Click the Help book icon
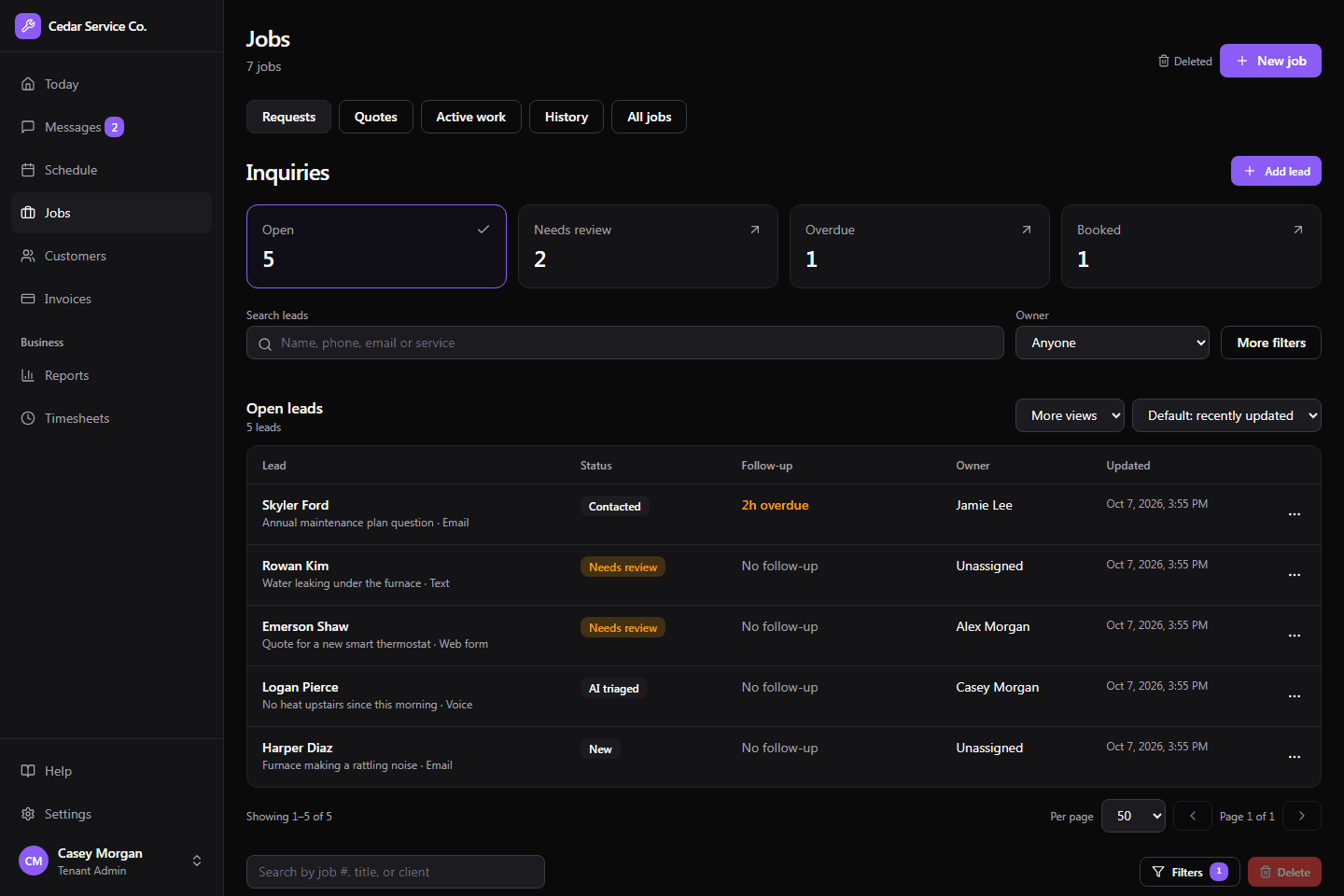This screenshot has width=1344, height=896. (28, 771)
